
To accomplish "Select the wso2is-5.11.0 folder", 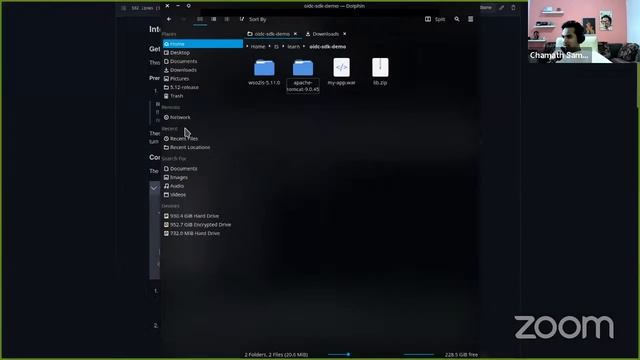I will coord(264,72).
